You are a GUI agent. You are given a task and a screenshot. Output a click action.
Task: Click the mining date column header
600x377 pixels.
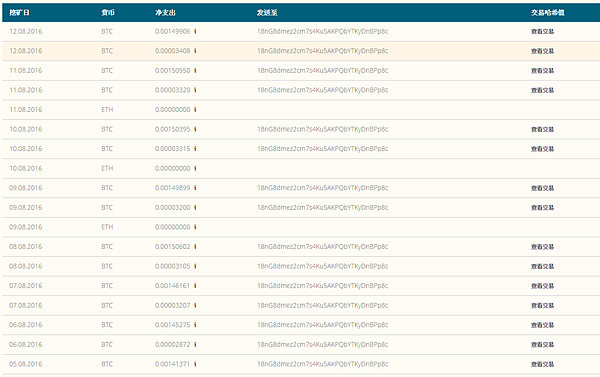pyautogui.click(x=19, y=13)
